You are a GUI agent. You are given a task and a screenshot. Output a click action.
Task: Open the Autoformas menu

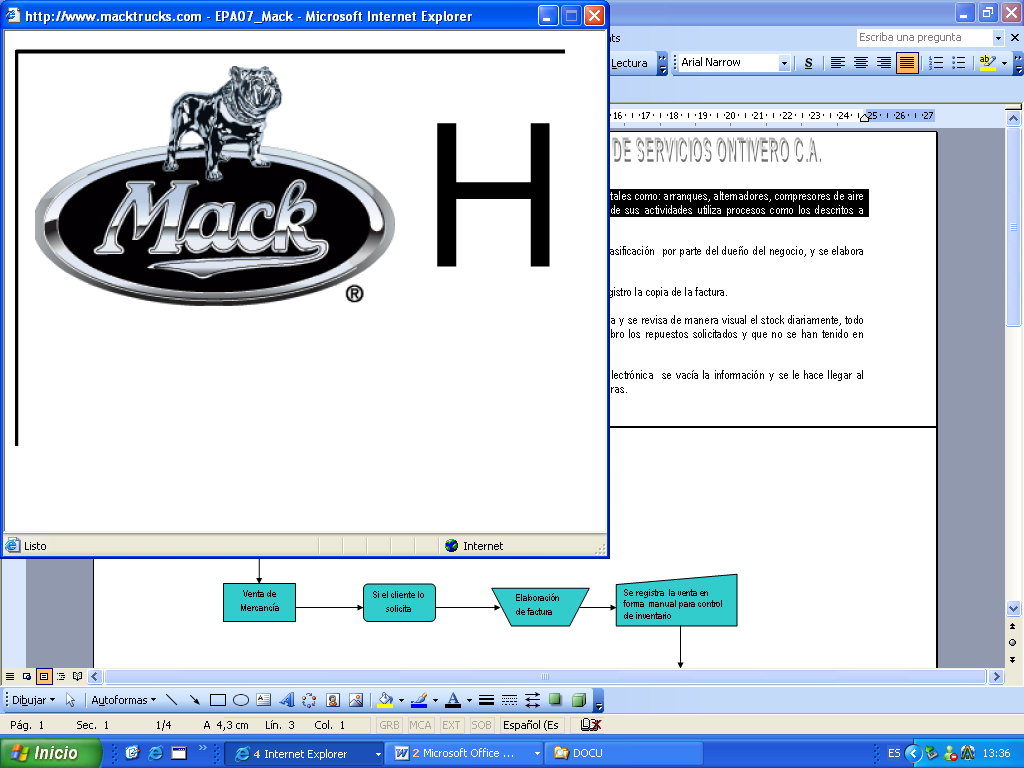[123, 700]
